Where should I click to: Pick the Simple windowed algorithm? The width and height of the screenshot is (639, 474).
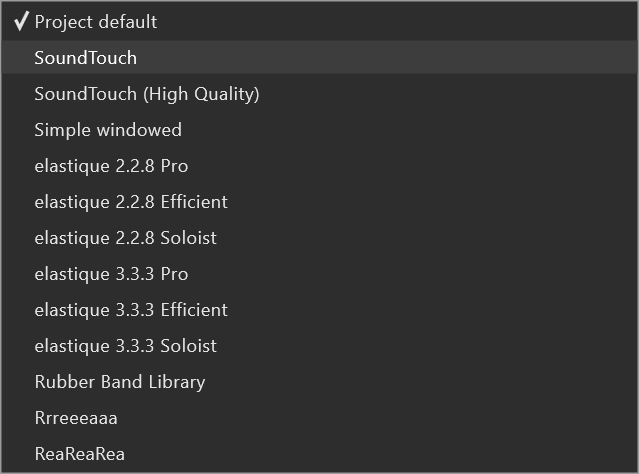coord(320,130)
